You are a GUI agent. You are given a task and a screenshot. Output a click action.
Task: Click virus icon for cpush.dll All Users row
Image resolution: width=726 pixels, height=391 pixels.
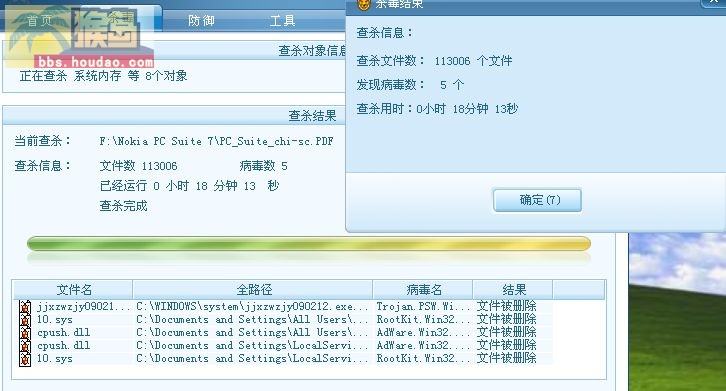(x=25, y=333)
